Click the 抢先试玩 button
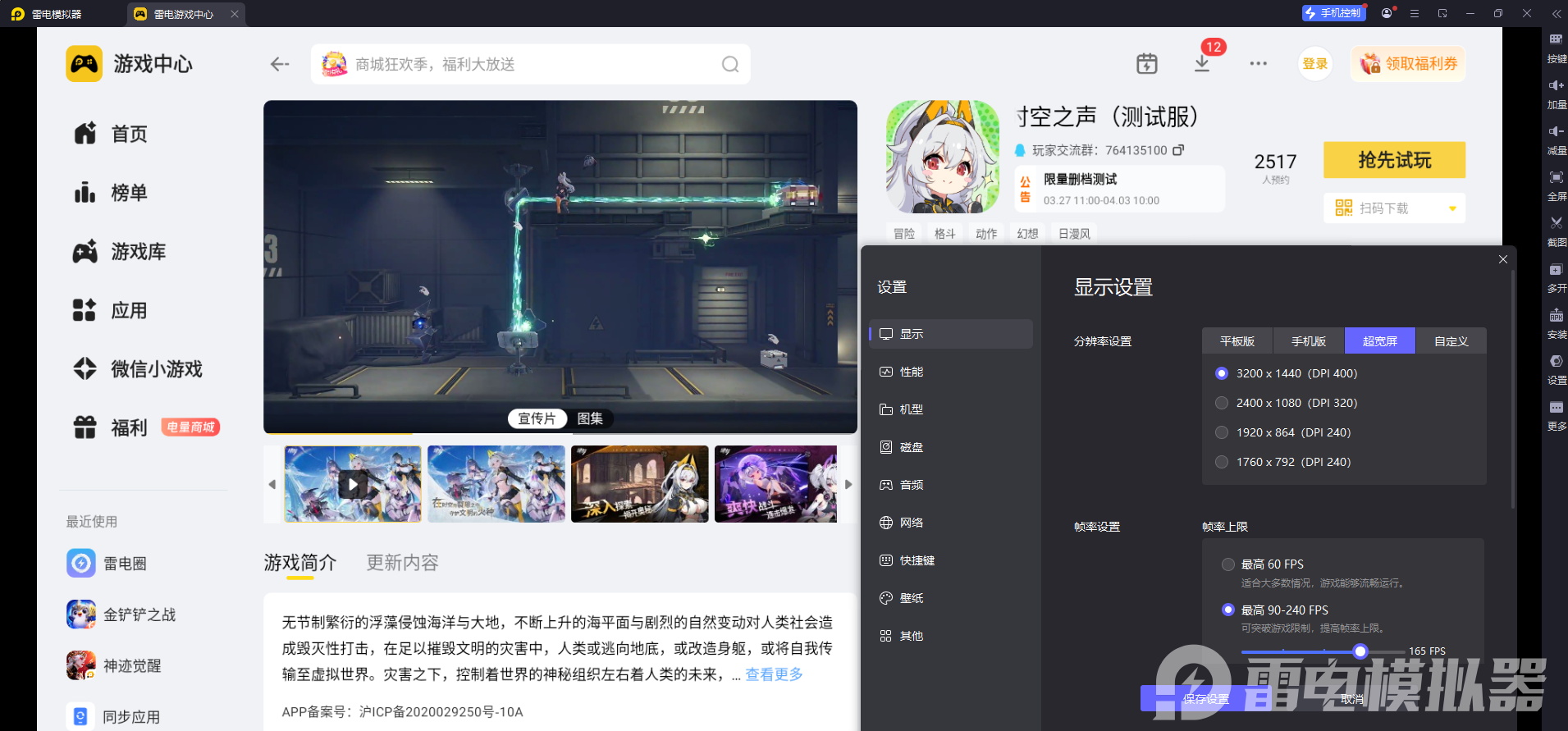The height and width of the screenshot is (731, 1568). [1394, 159]
